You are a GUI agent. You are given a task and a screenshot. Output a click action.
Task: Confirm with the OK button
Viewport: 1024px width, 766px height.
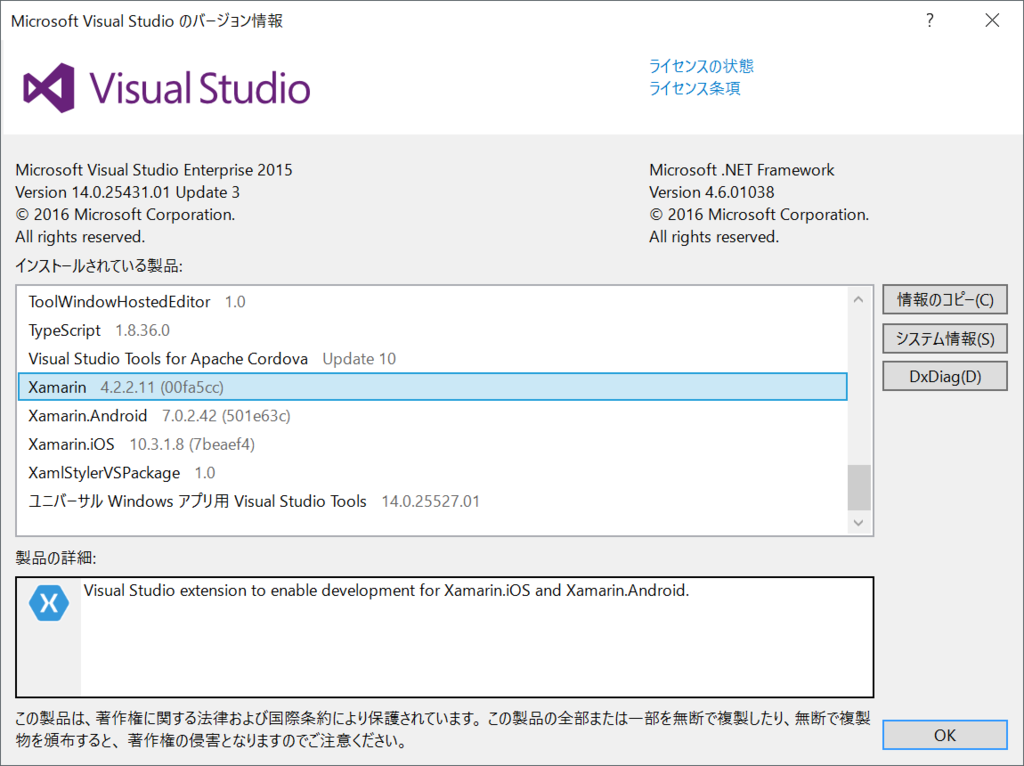click(x=945, y=735)
